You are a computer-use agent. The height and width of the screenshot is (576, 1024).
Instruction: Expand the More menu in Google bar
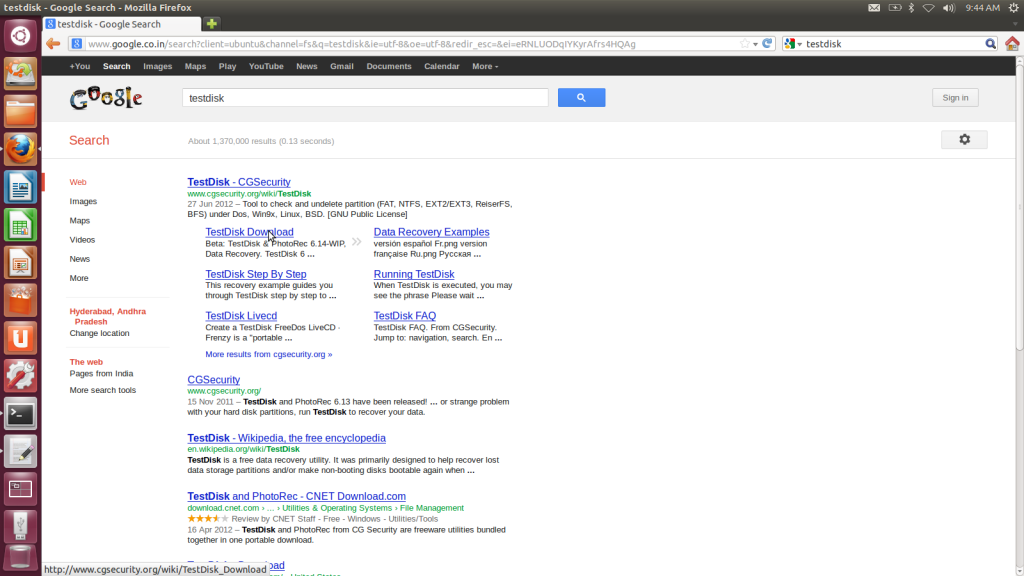tap(485, 66)
